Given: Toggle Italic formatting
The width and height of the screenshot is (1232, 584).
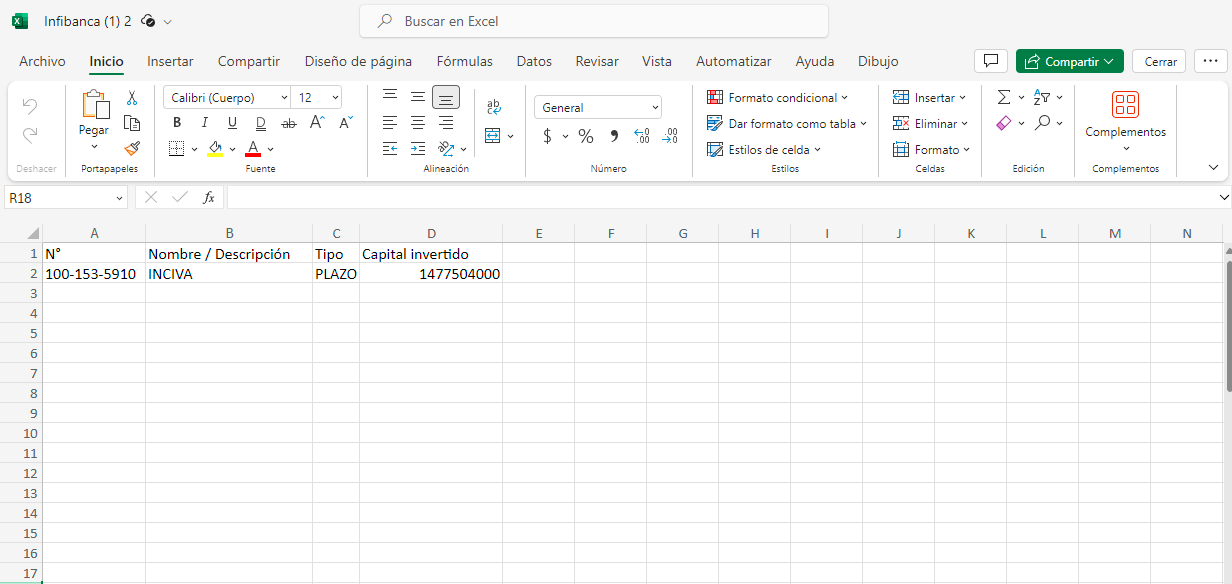Looking at the screenshot, I should pyautogui.click(x=205, y=123).
